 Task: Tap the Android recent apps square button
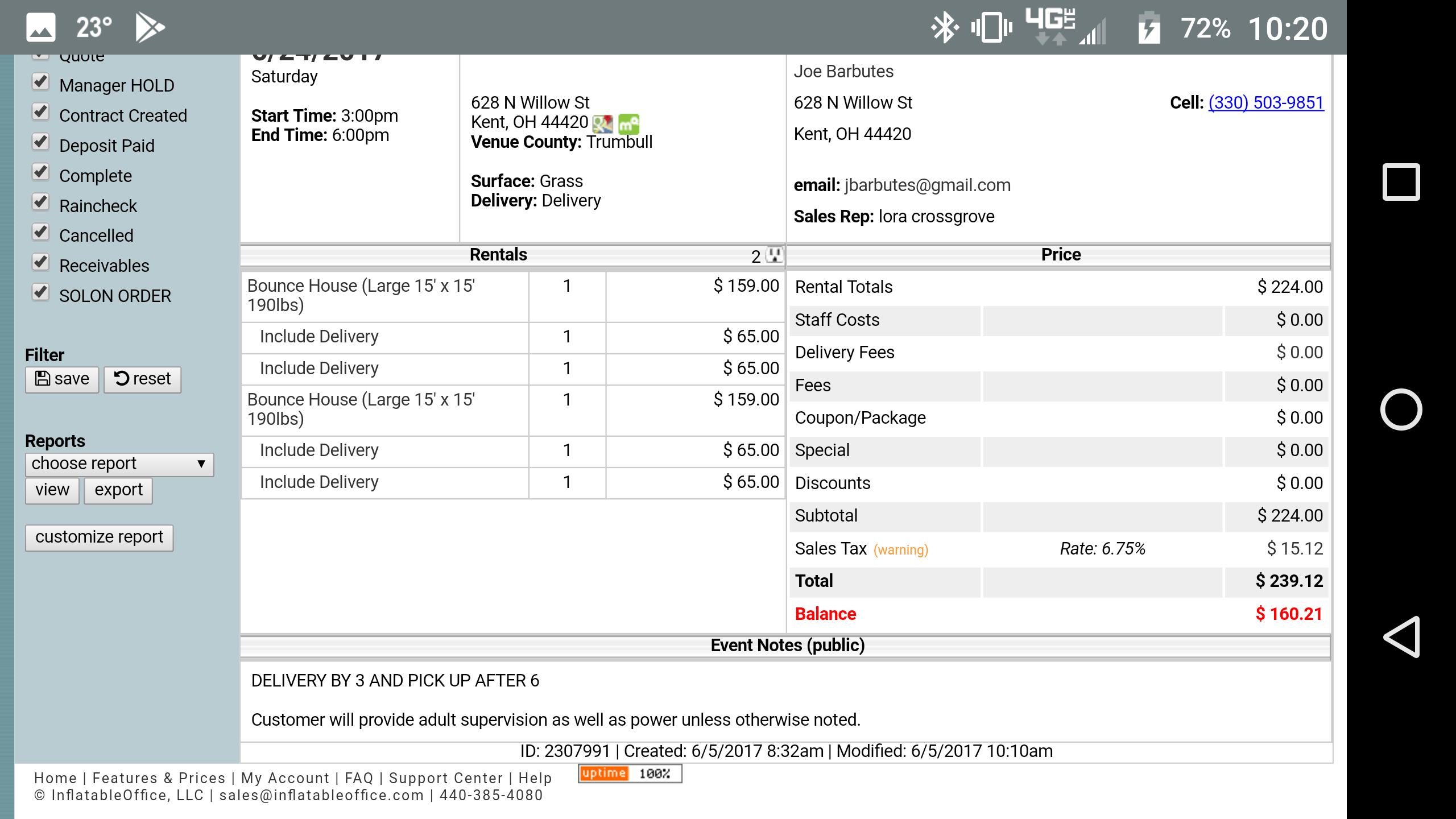point(1401,182)
